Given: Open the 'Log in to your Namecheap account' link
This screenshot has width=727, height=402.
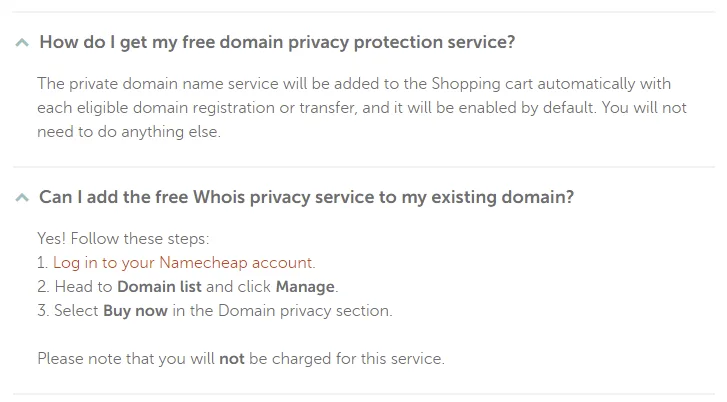Looking at the screenshot, I should [x=183, y=263].
